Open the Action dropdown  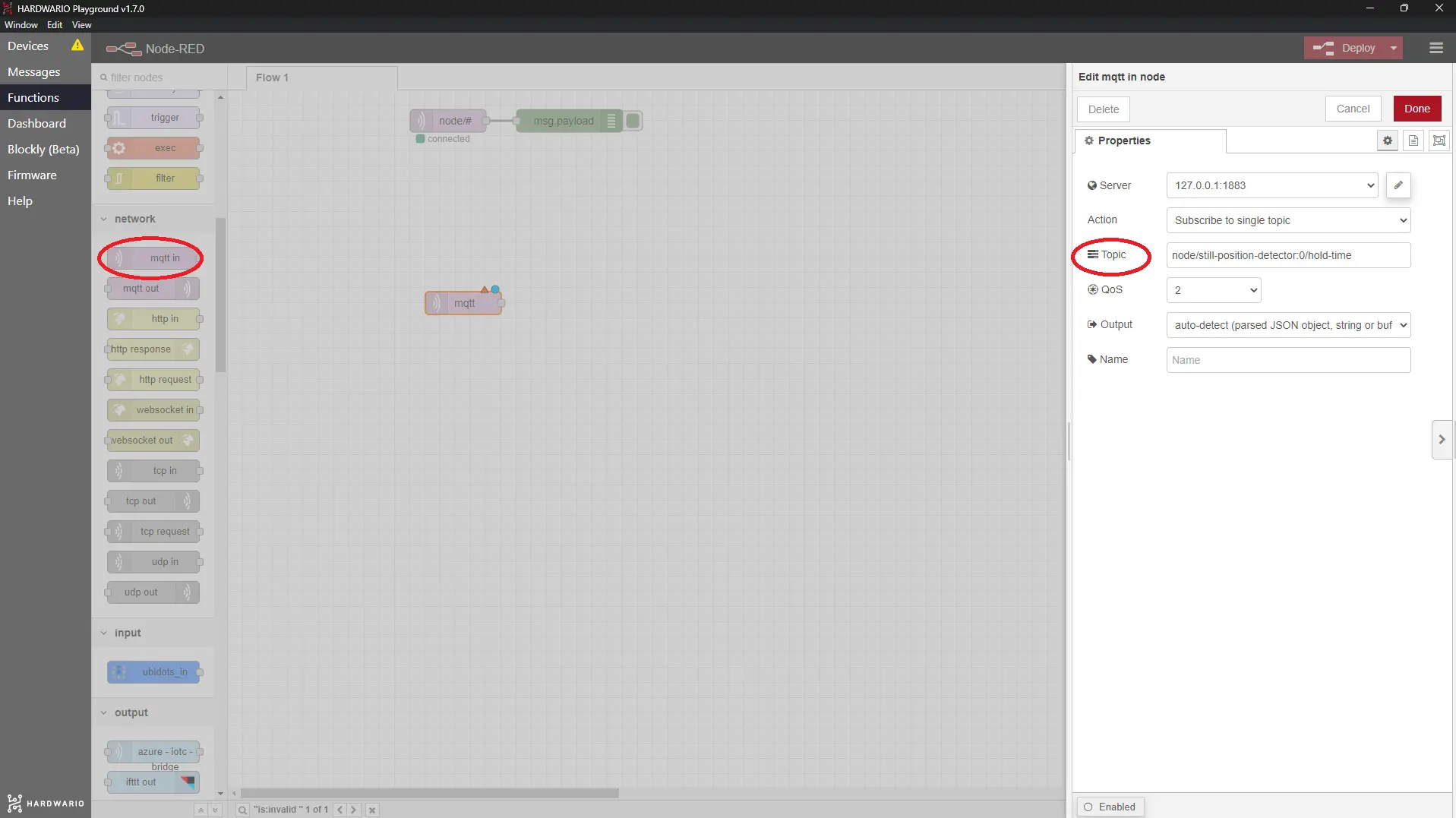click(1288, 220)
